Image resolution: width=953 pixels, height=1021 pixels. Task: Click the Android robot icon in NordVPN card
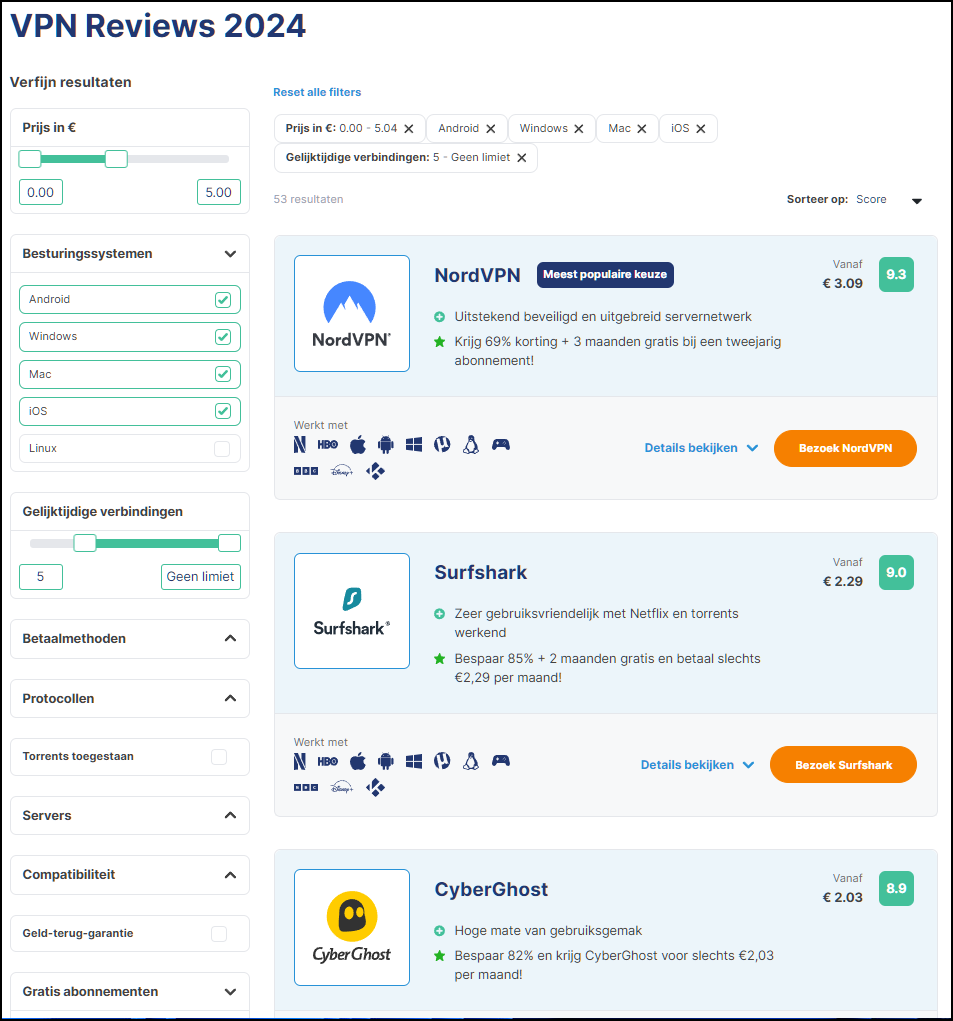[x=386, y=445]
